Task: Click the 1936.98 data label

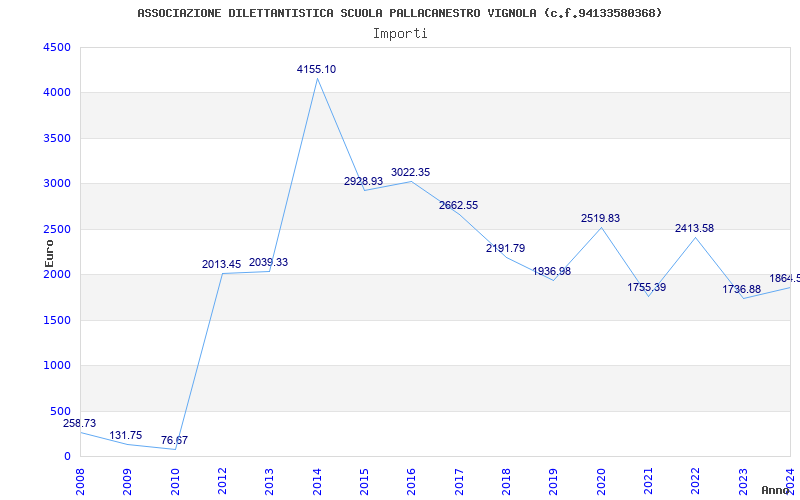Action: coord(552,271)
